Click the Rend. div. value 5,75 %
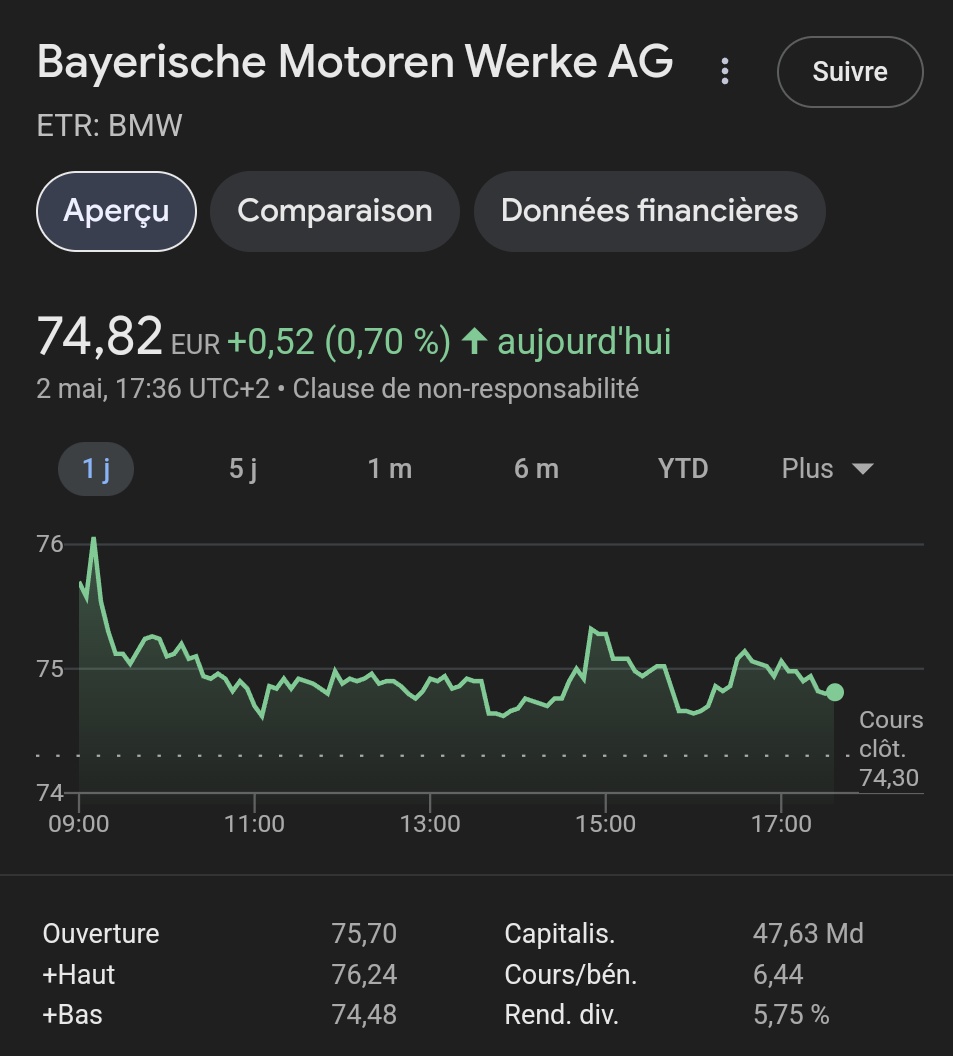This screenshot has width=953, height=1056. tap(791, 1015)
